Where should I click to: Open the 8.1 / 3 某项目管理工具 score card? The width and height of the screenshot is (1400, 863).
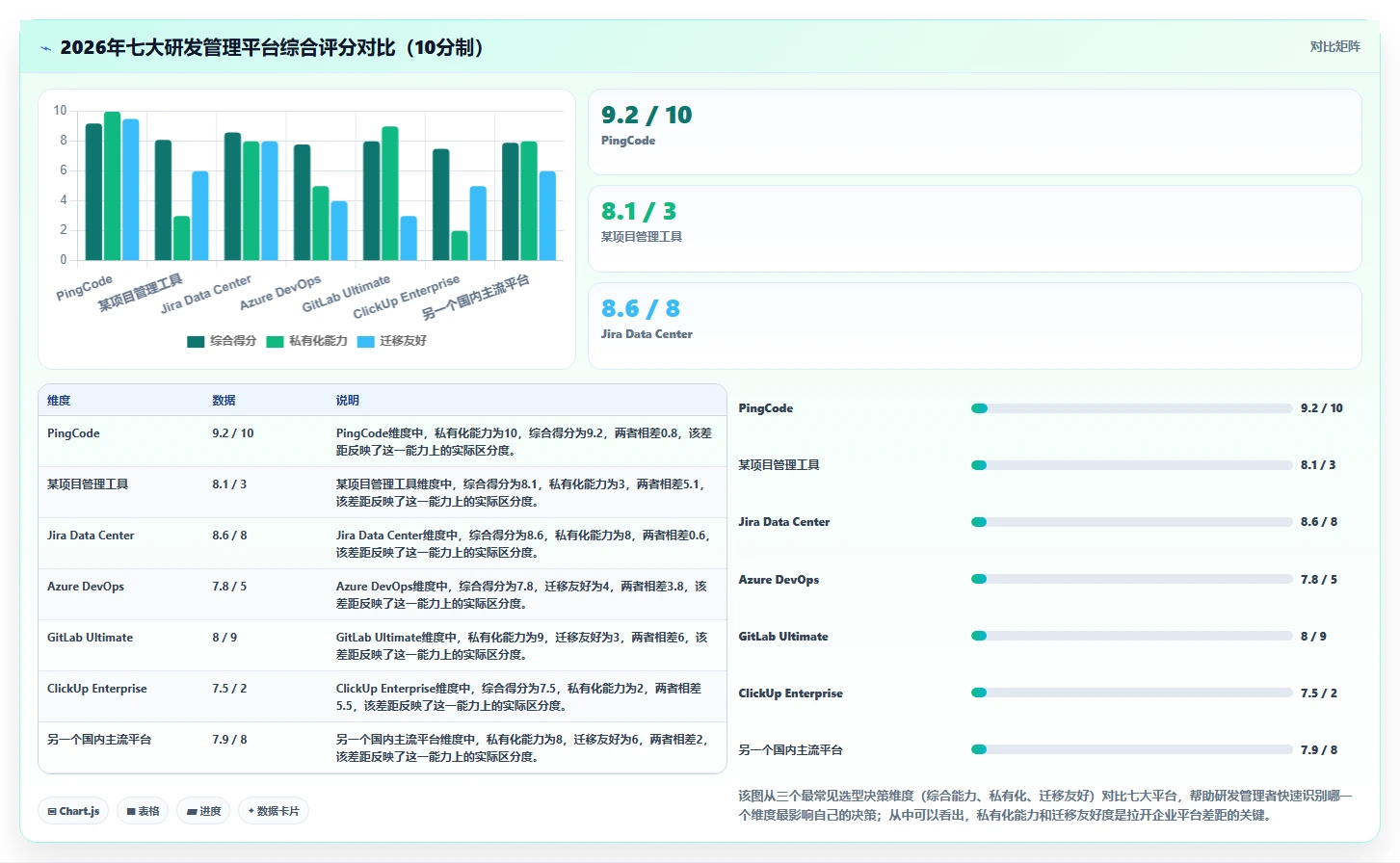tap(974, 228)
